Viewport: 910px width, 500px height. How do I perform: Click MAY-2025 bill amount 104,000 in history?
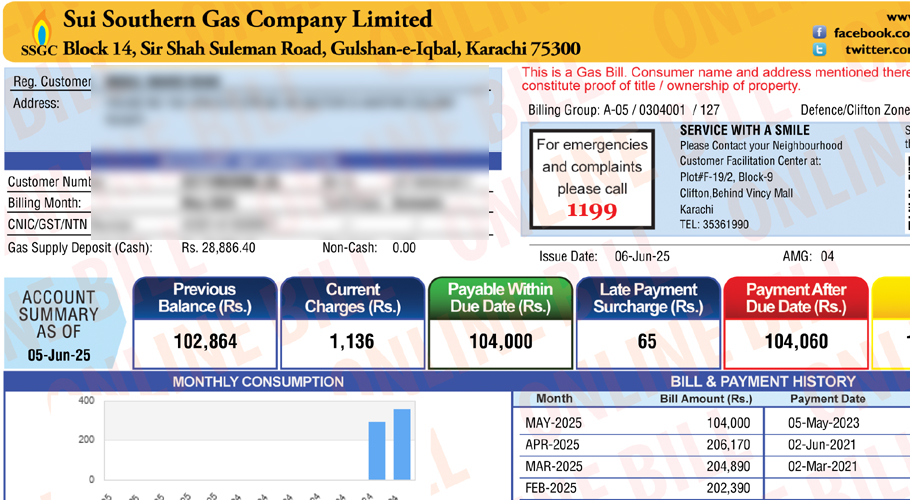[x=728, y=423]
